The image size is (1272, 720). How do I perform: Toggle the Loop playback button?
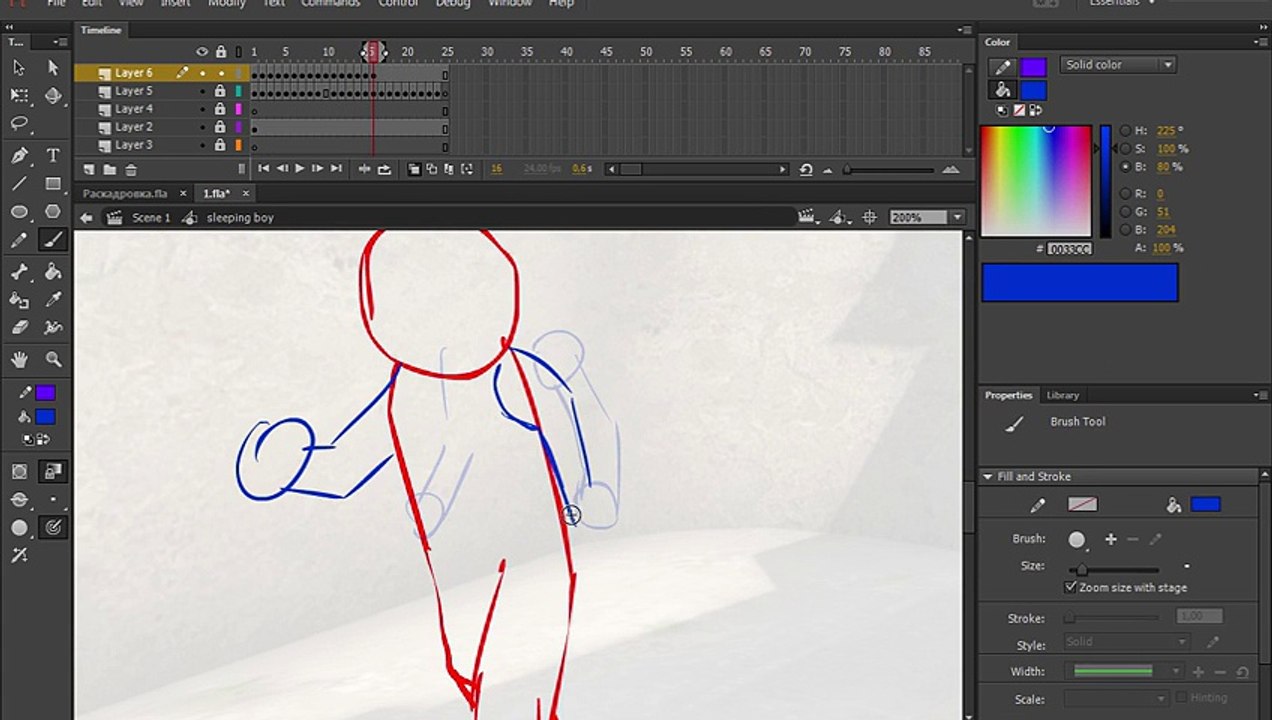pyautogui.click(x=384, y=170)
